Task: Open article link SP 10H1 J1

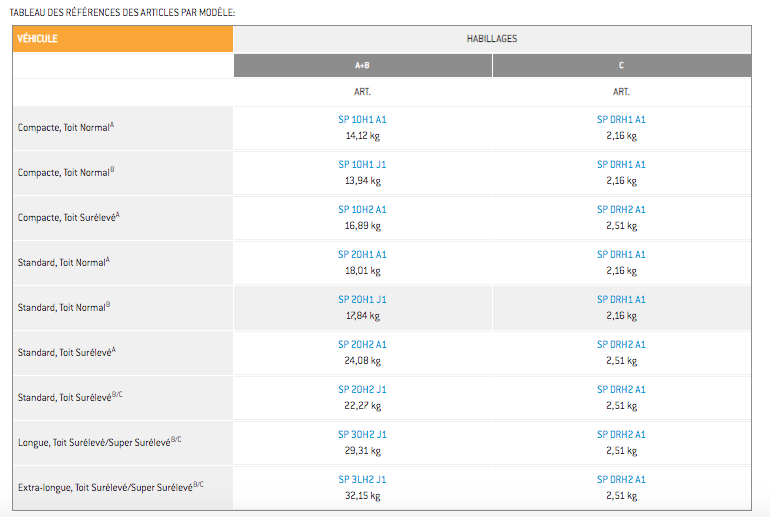Action: (x=362, y=165)
